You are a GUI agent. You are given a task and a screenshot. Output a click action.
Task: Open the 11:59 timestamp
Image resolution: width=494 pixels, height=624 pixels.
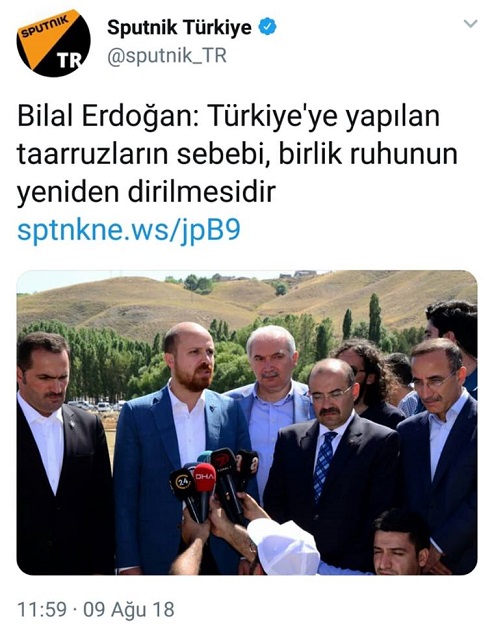[x=41, y=609]
